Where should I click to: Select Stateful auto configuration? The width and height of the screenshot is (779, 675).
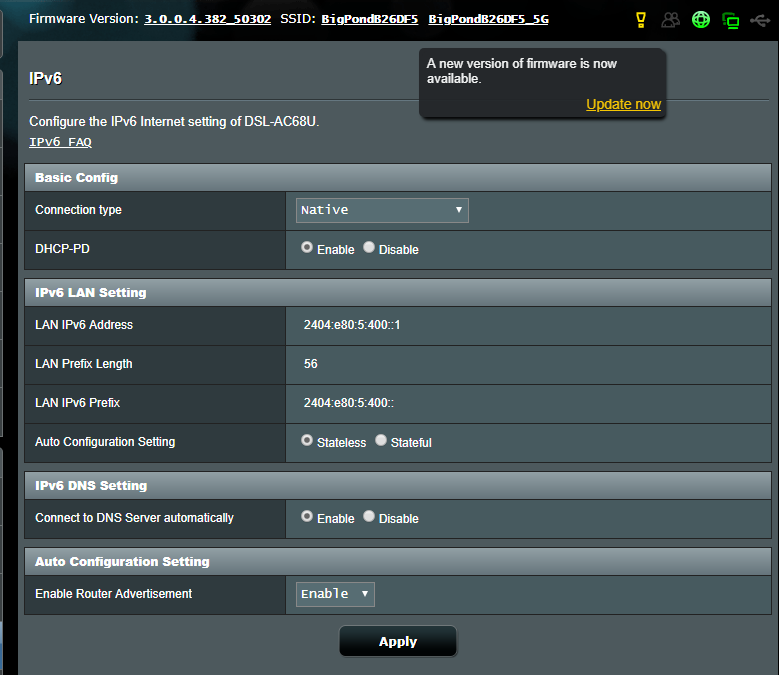tap(381, 441)
